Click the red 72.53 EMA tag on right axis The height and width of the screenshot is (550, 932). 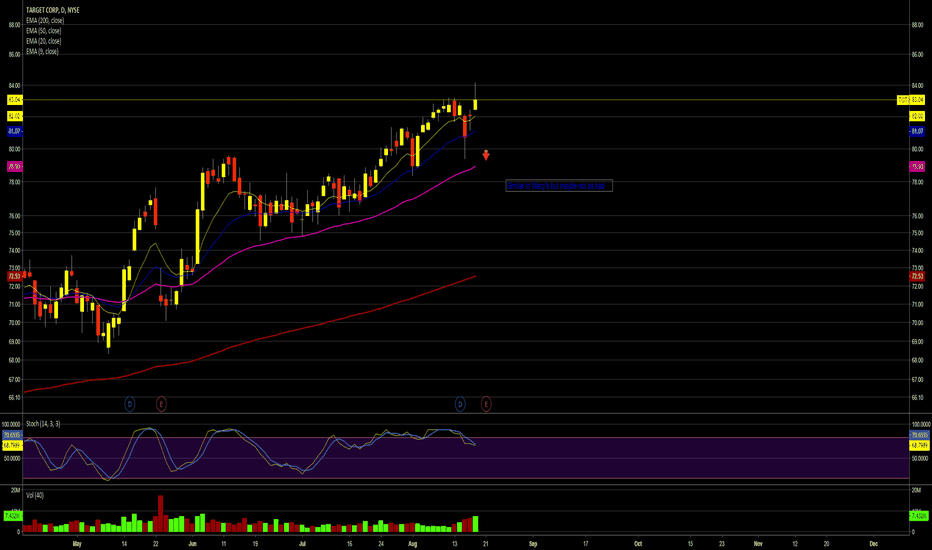tap(917, 276)
